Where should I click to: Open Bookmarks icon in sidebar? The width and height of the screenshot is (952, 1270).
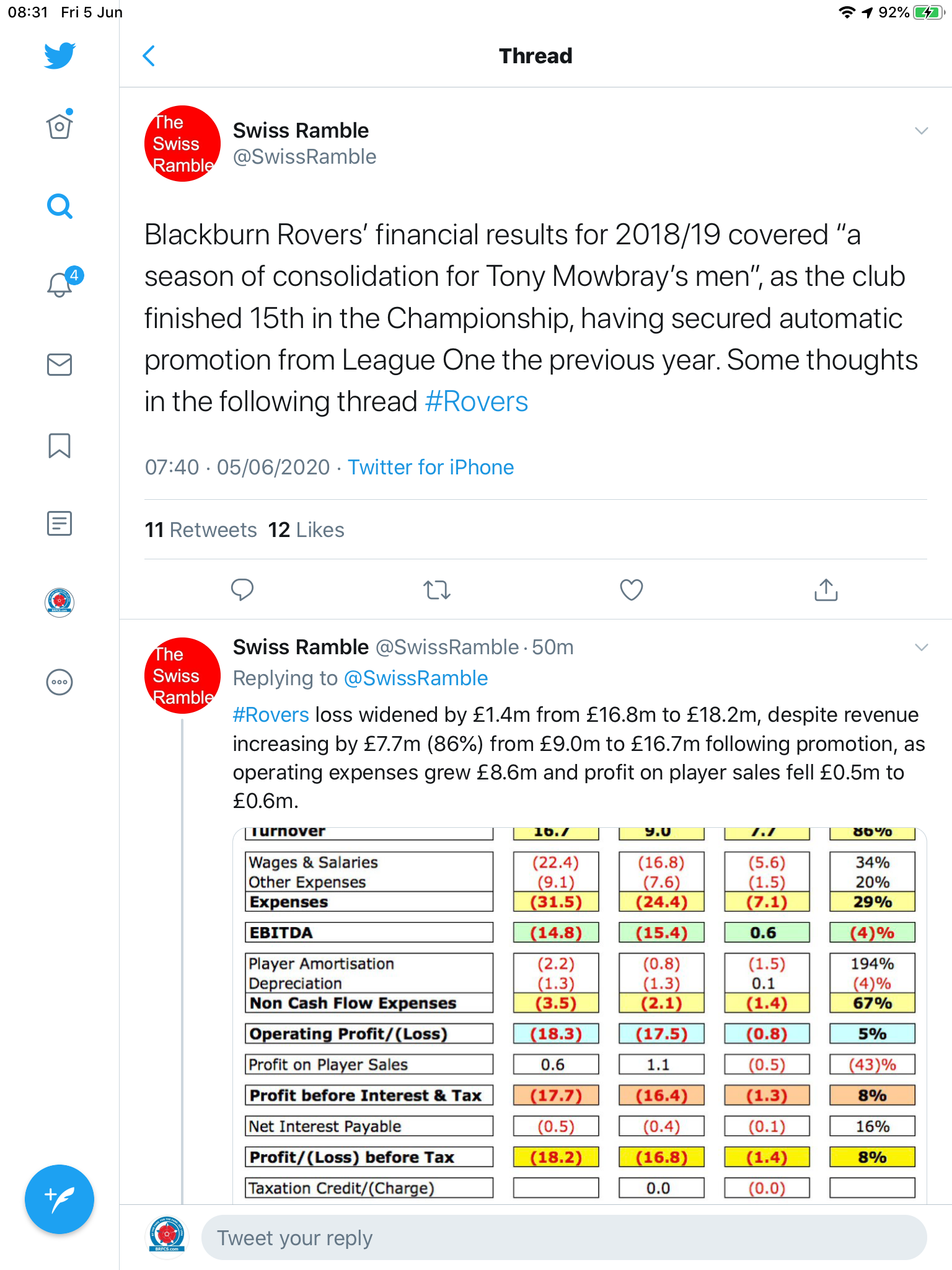(x=59, y=445)
